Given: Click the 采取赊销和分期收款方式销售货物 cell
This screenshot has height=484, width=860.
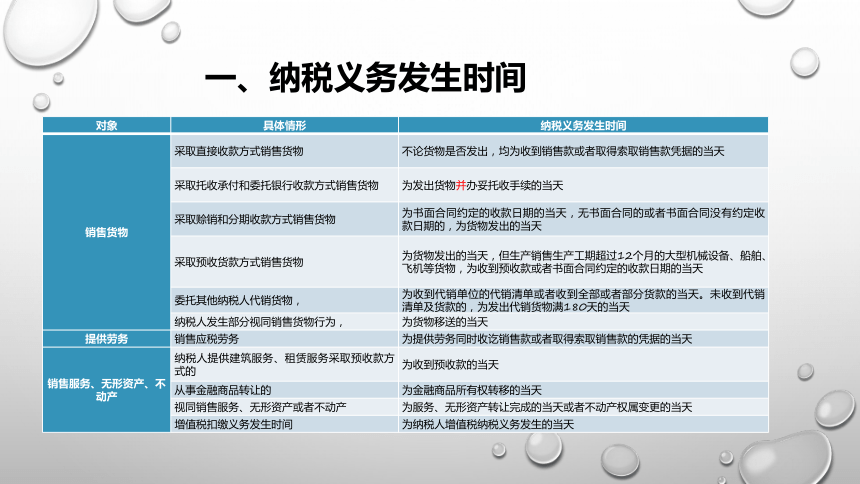Looking at the screenshot, I should [x=284, y=219].
